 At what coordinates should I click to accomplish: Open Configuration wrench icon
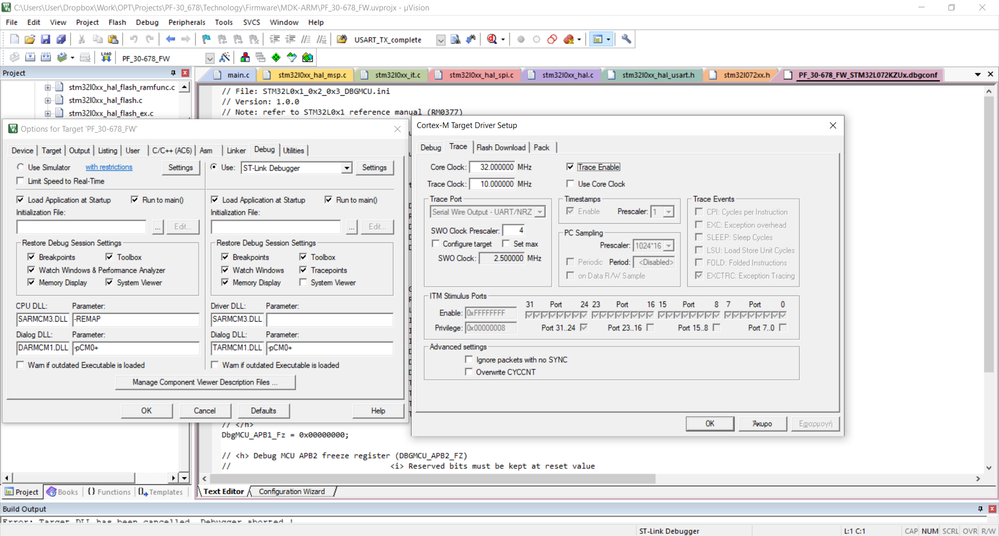[626, 40]
